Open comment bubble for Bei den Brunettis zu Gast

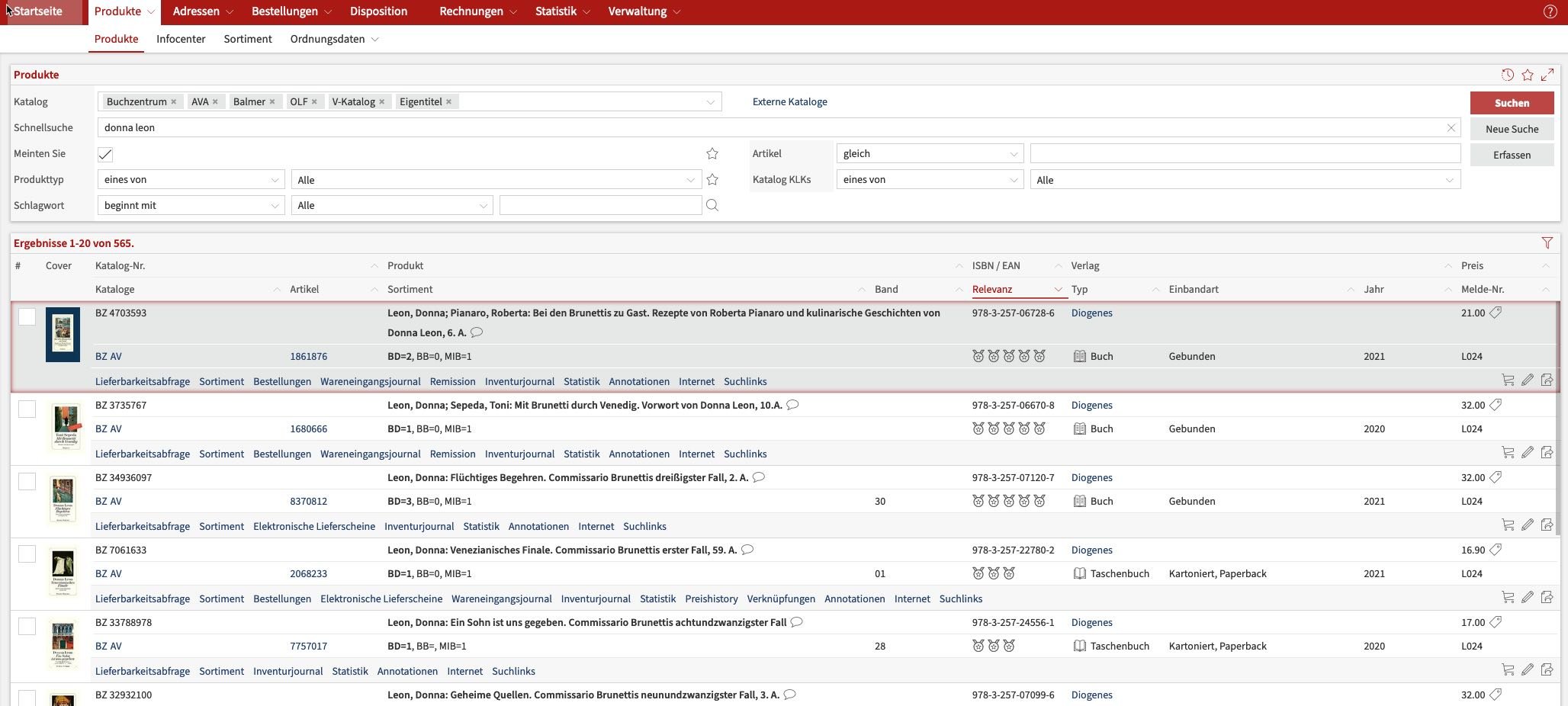coord(477,332)
